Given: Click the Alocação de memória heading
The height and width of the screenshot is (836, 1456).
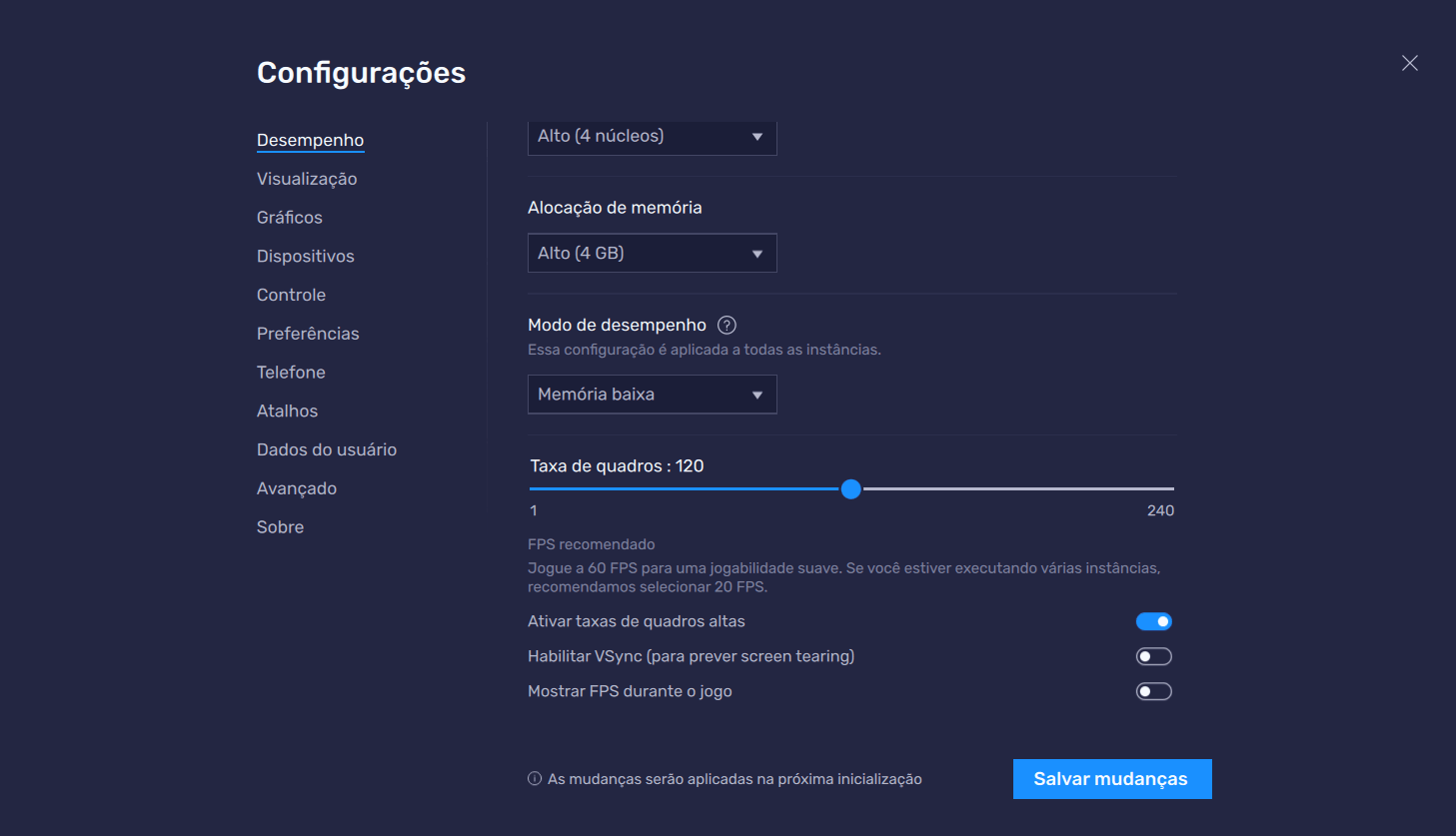Looking at the screenshot, I should 615,208.
